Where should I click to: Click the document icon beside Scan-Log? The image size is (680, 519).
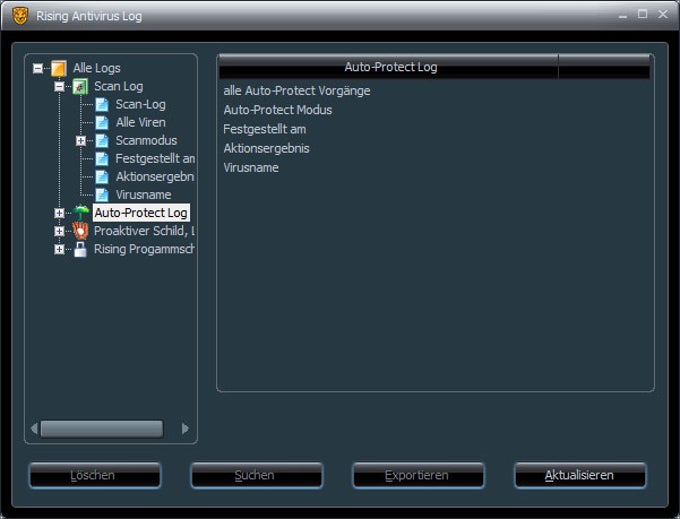(x=101, y=104)
